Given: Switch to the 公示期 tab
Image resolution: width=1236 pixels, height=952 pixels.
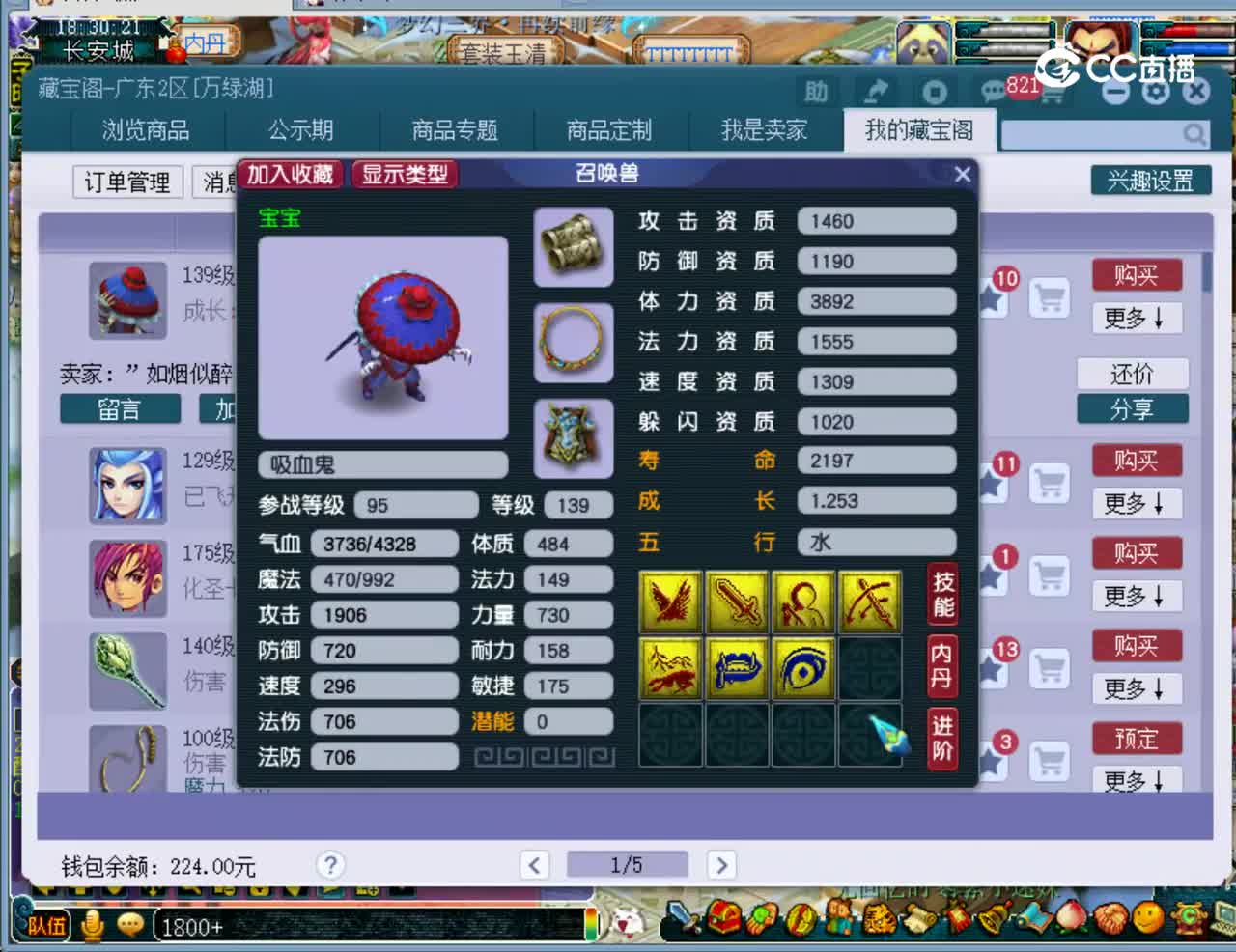Looking at the screenshot, I should [x=300, y=130].
